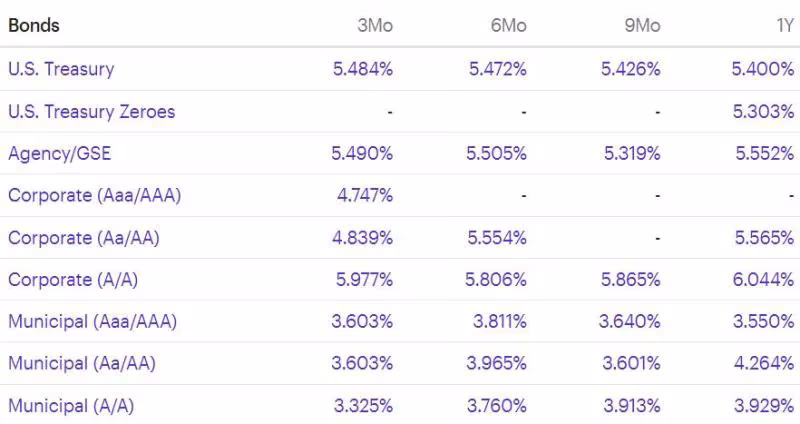The image size is (800, 424).
Task: Click the 9Mo column header
Action: pos(642,26)
